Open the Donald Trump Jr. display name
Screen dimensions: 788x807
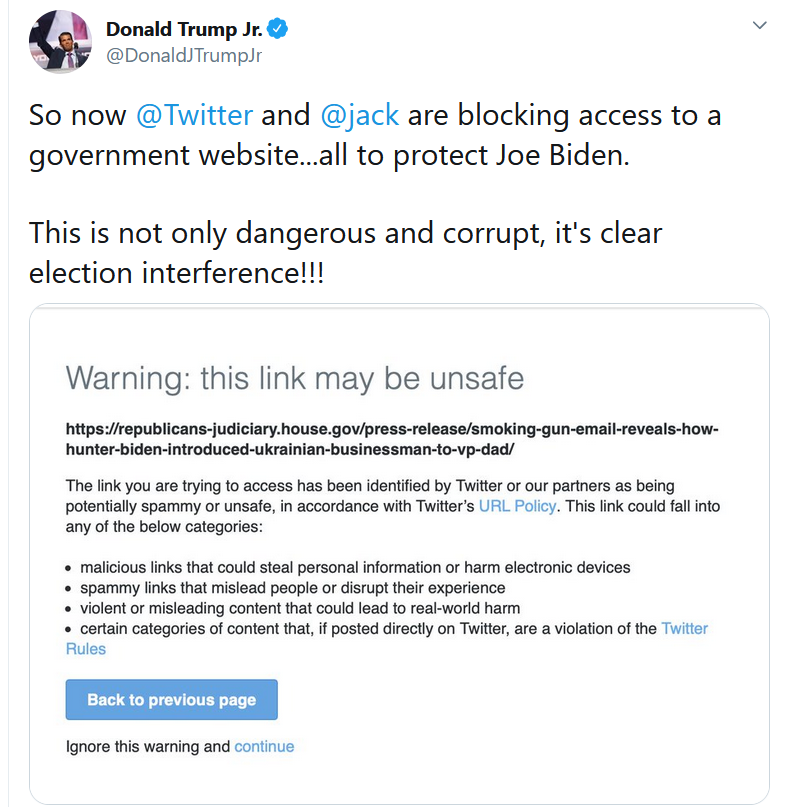pyautogui.click(x=183, y=29)
